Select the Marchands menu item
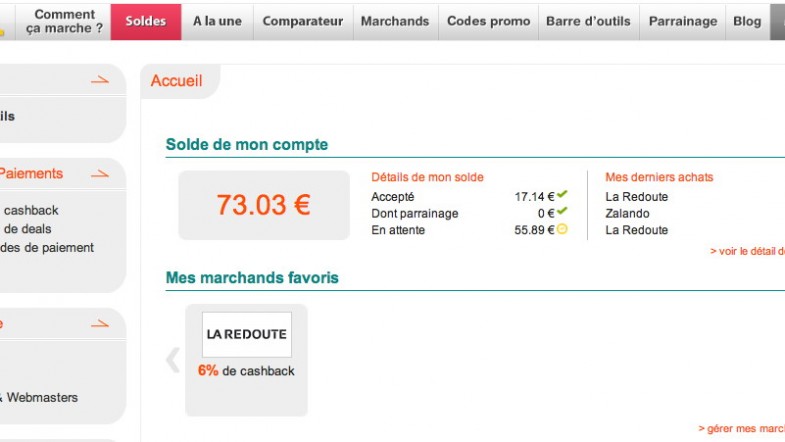785x442 pixels. (395, 22)
